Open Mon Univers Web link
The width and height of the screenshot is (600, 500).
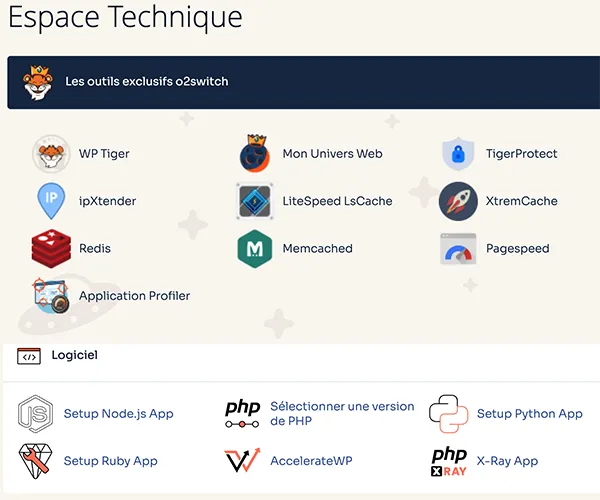333,153
